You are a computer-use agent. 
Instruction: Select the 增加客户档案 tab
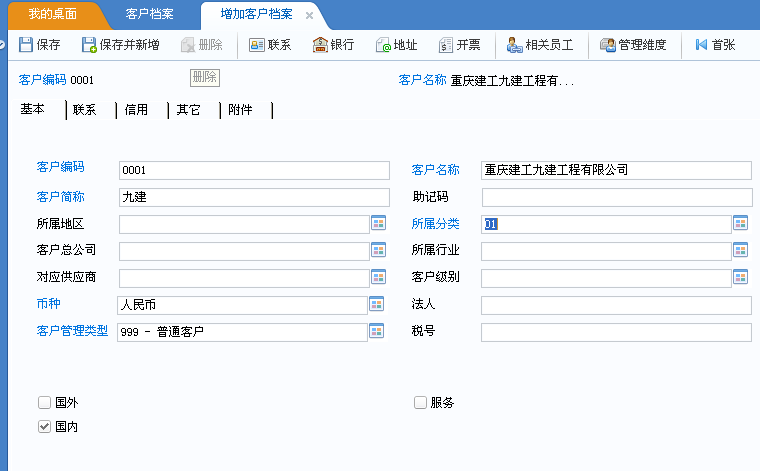click(256, 14)
